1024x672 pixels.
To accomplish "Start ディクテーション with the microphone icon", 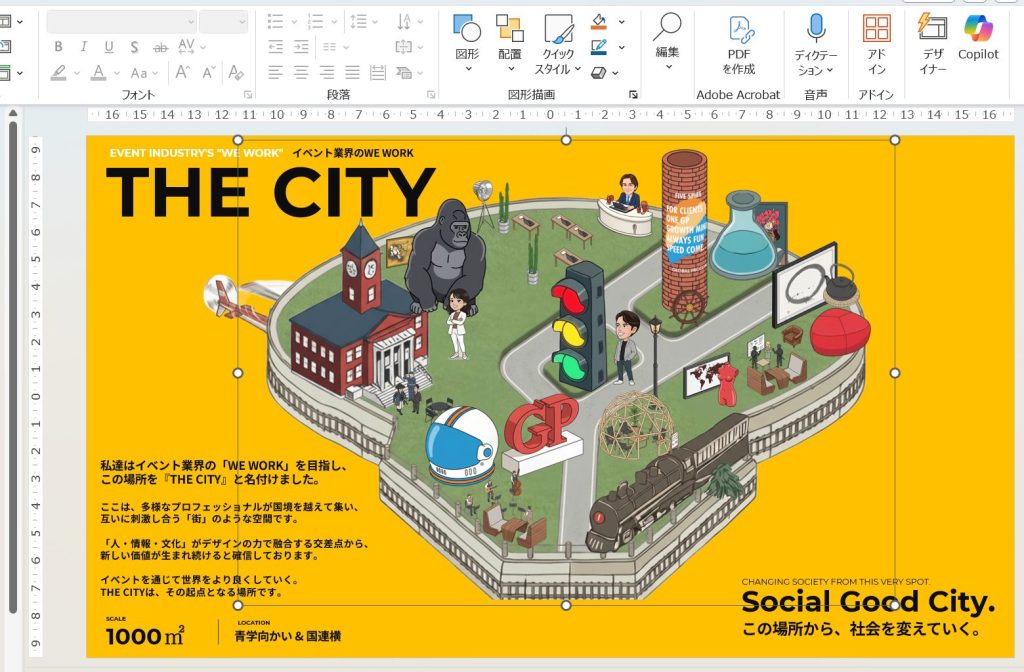I will click(816, 28).
